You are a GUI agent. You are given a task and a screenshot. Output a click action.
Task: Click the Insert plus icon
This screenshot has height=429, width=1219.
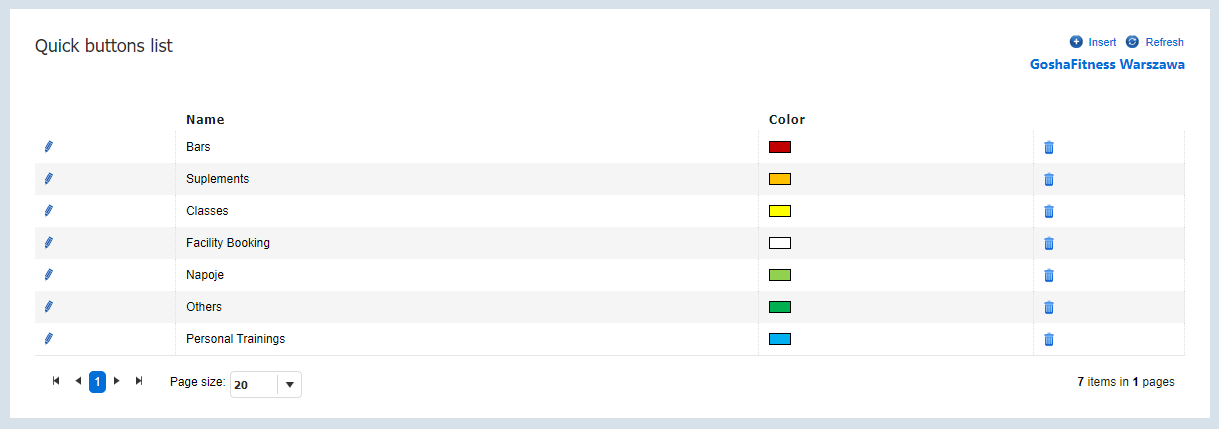(1076, 42)
